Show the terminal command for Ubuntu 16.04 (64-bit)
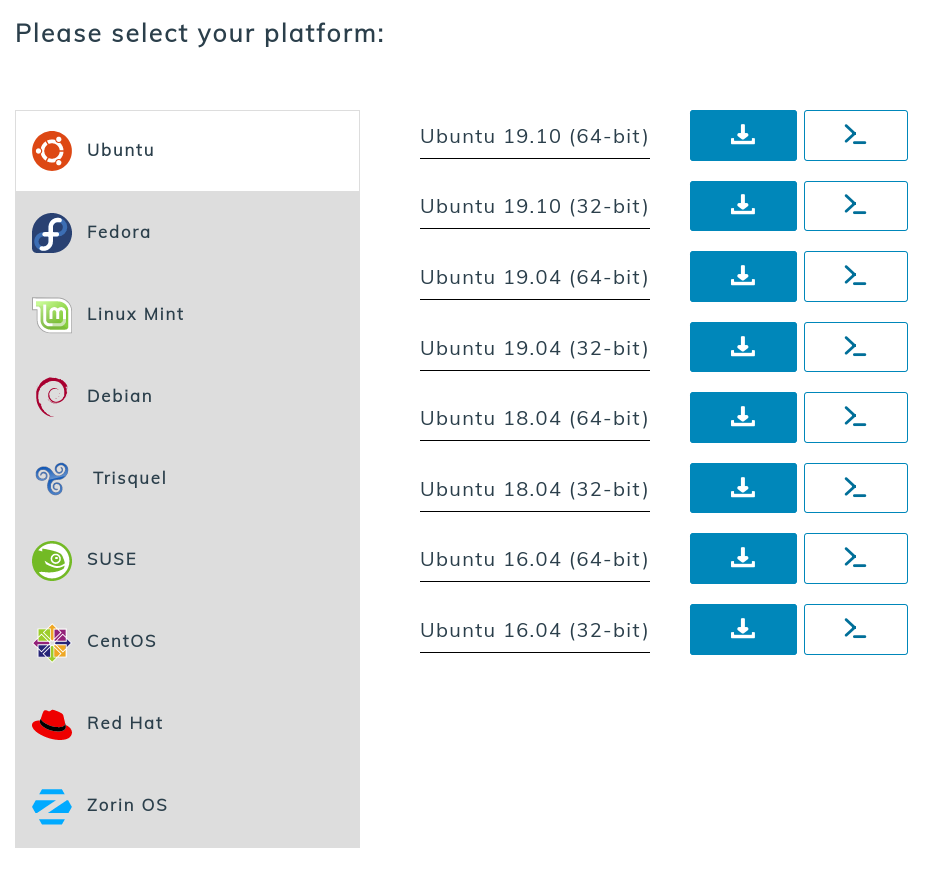 pyautogui.click(x=856, y=559)
